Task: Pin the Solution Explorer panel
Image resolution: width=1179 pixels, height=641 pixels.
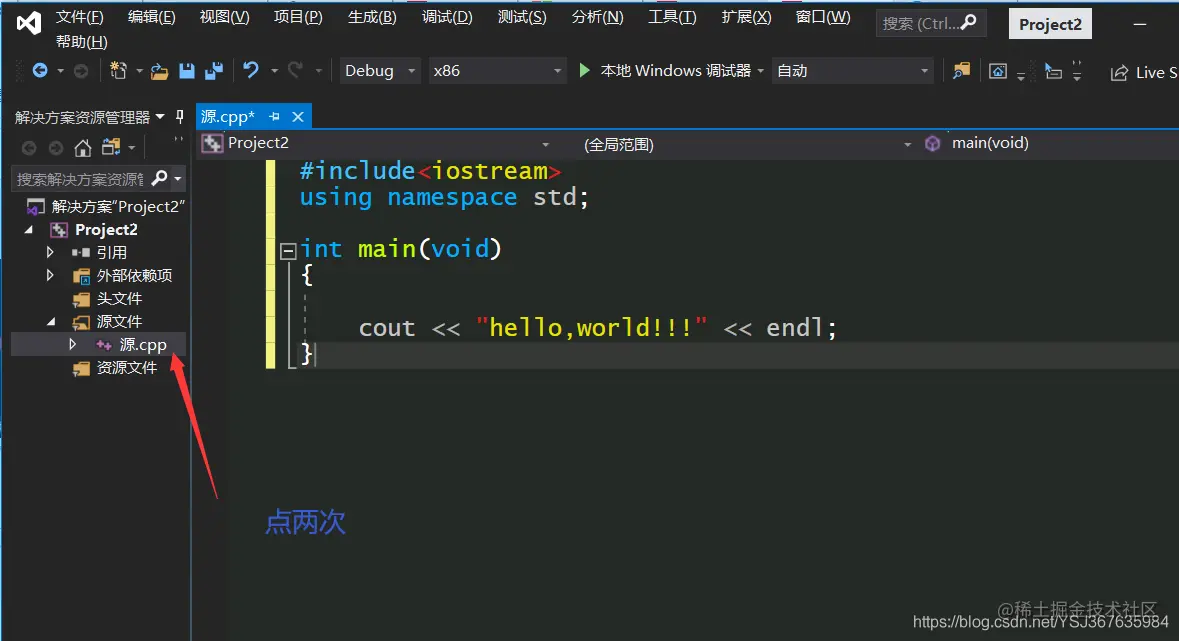Action: point(180,117)
